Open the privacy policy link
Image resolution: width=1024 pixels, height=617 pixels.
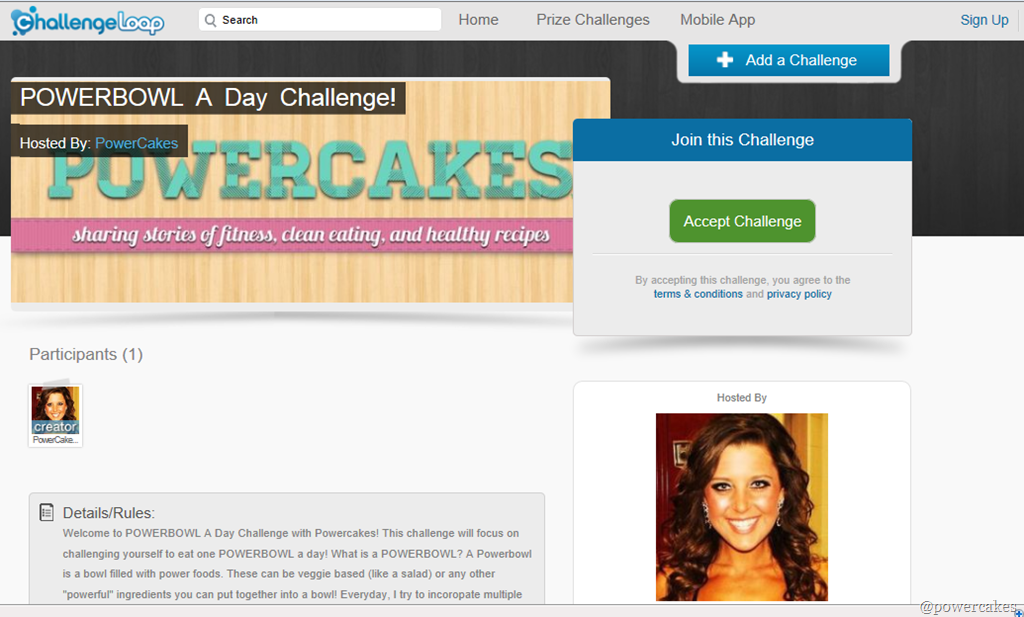click(x=799, y=294)
